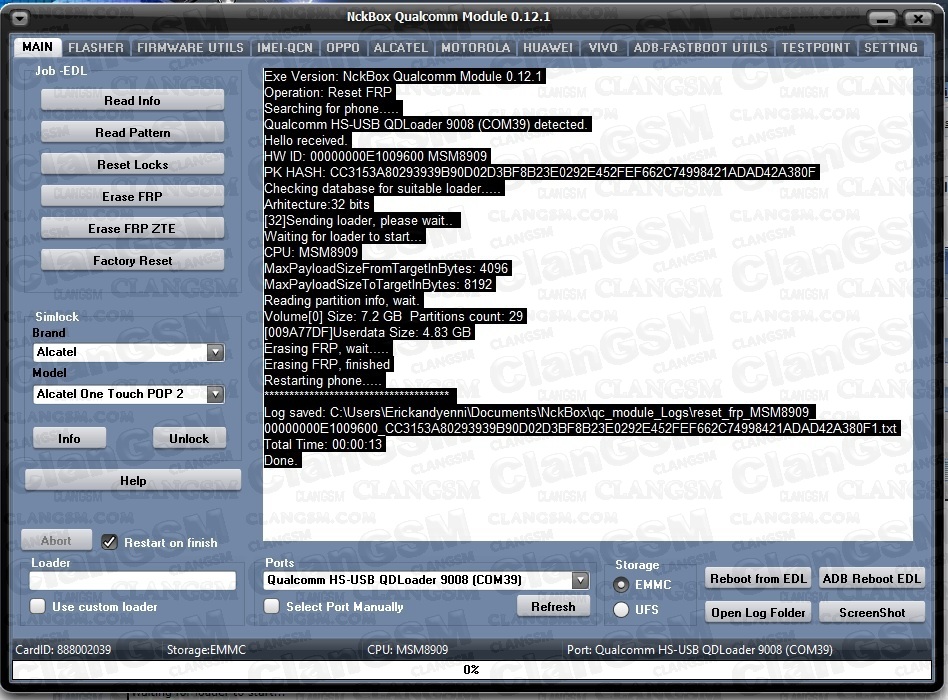Click Storage:EMMC in the status bar

(206, 650)
